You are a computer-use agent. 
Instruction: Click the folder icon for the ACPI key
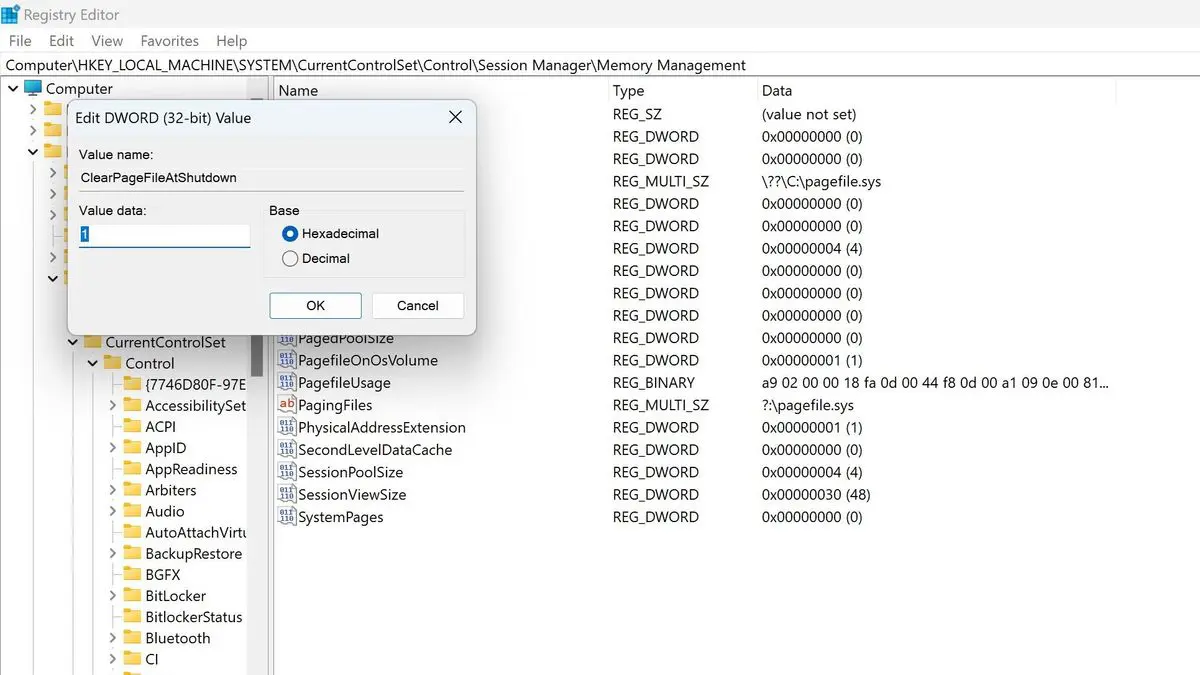133,426
